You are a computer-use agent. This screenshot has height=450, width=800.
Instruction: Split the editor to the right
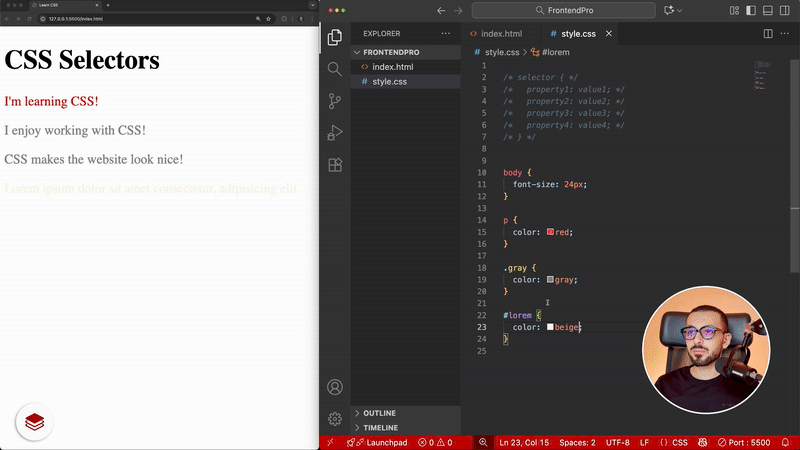768,33
